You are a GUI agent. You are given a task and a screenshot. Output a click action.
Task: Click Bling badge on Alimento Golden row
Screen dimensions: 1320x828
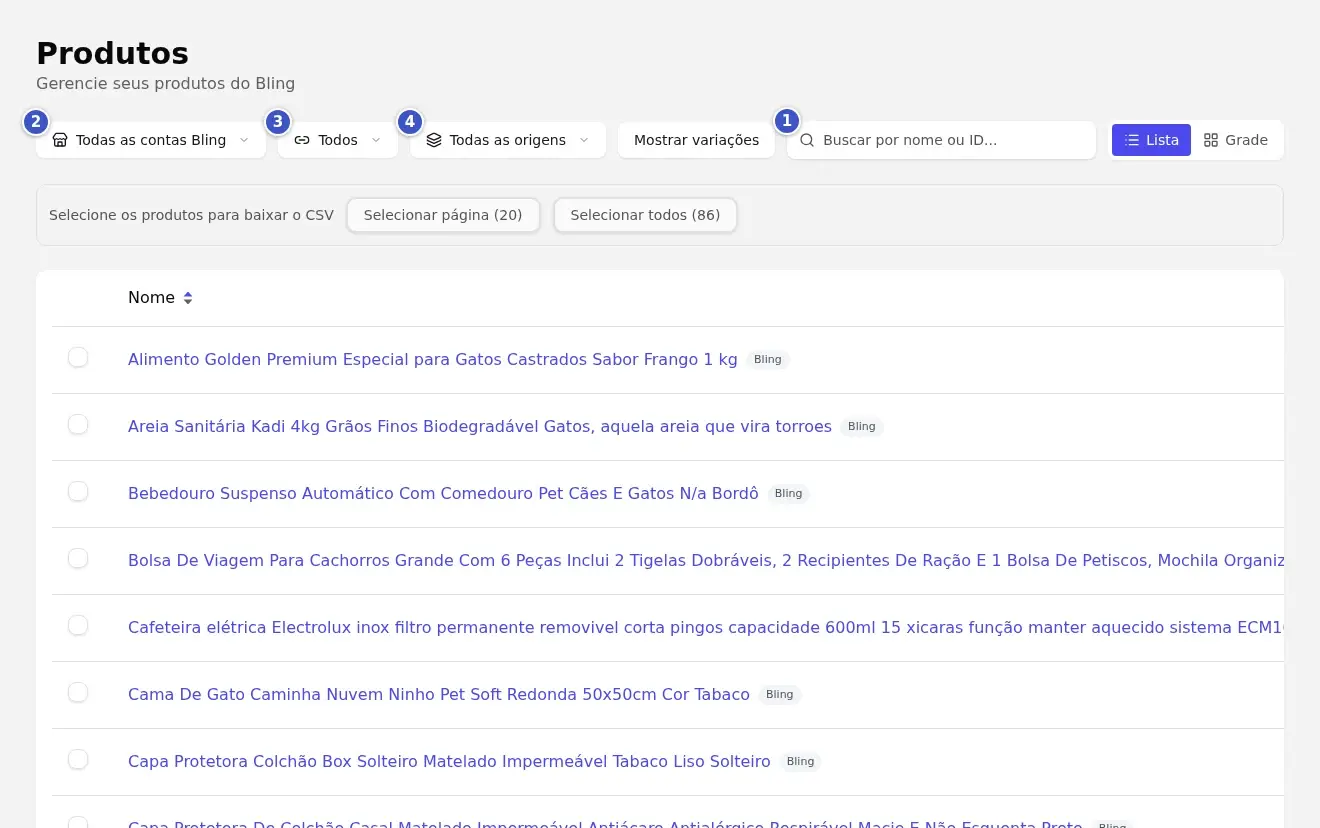[x=768, y=360]
